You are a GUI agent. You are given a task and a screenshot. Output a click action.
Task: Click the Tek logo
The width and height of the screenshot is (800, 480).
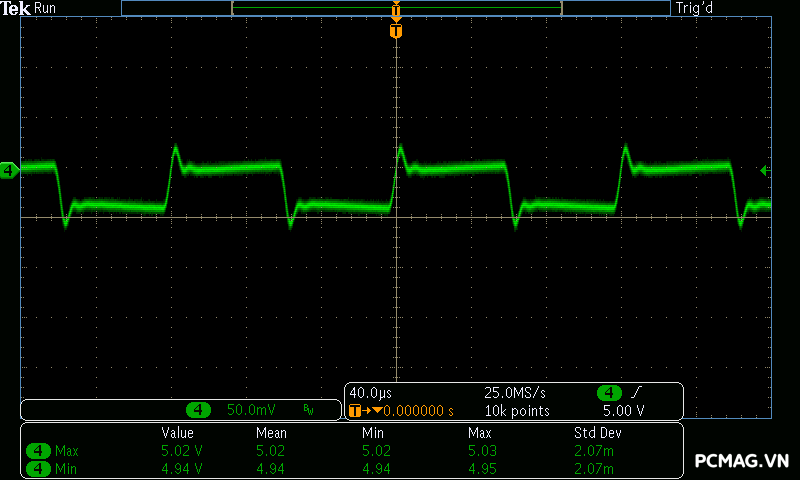[16, 8]
